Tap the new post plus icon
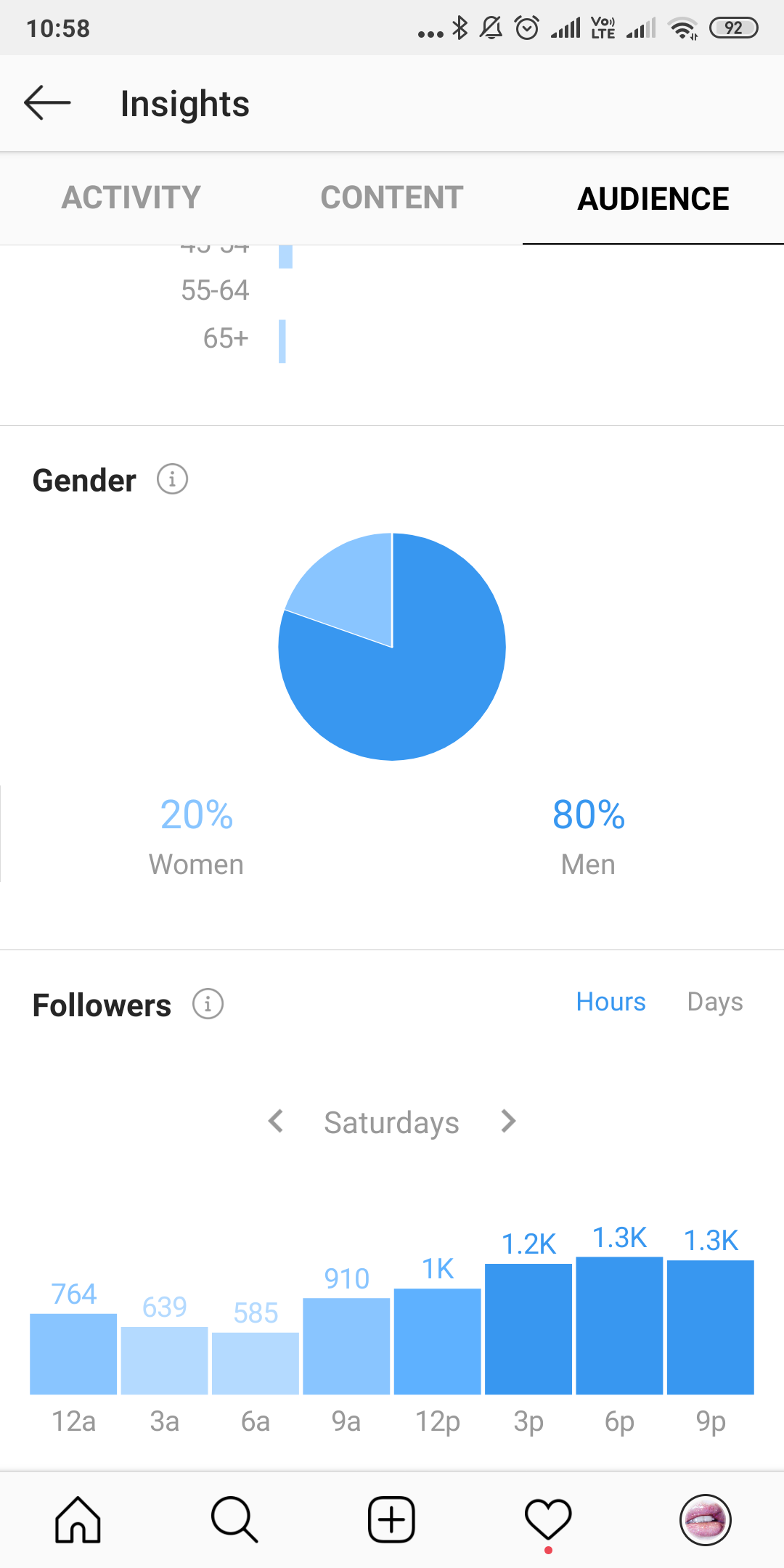 [391, 1519]
